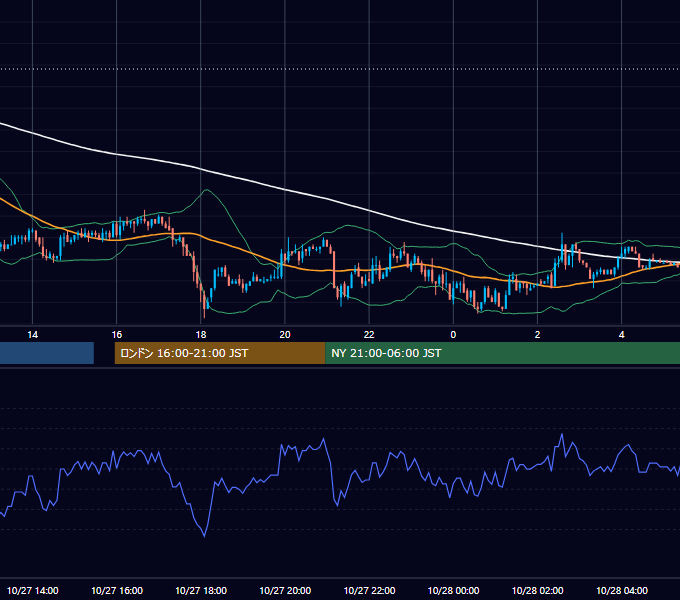Viewport: 680px width, 600px height.
Task: Click the 4 hour axis label
Action: coord(621,335)
